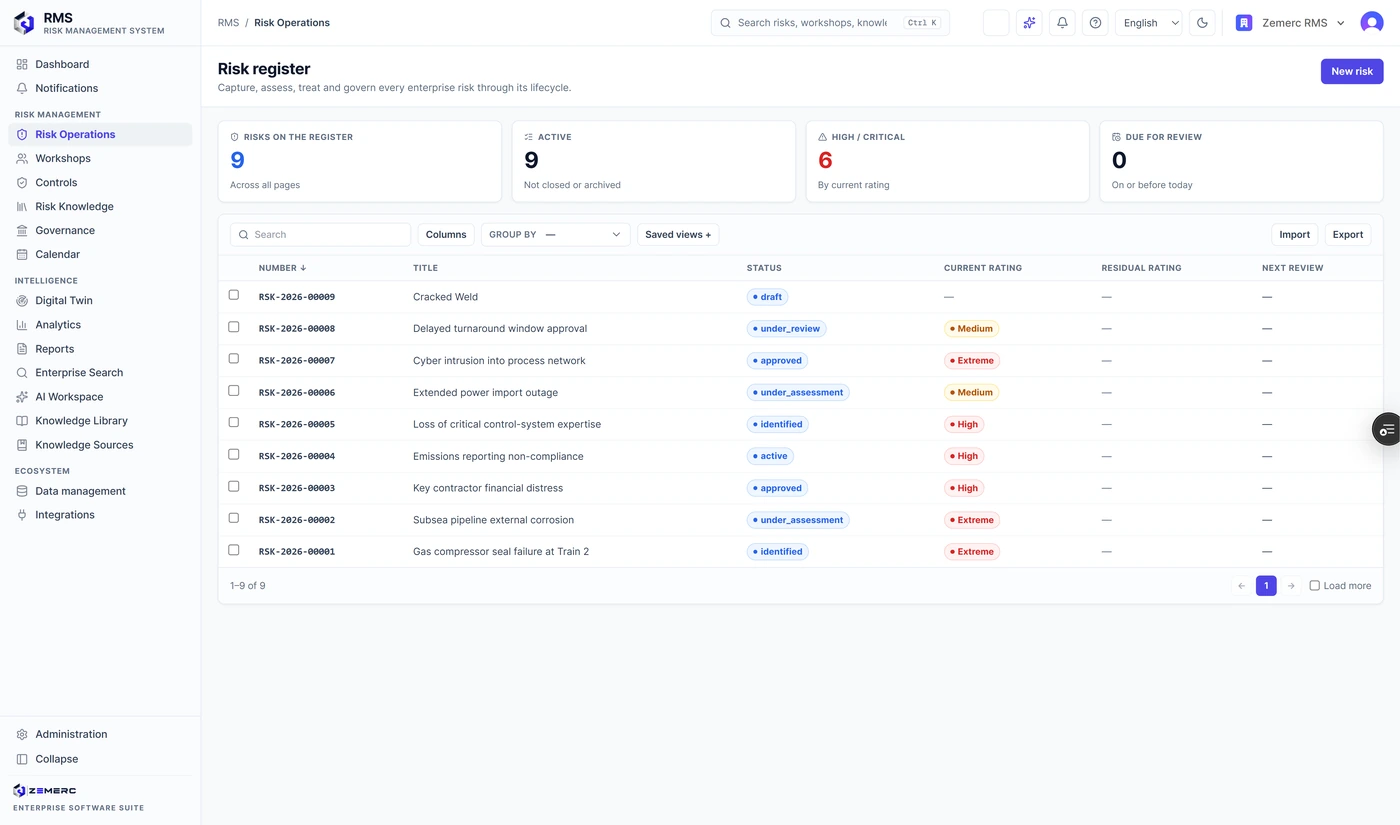Open the AI sparkle assistant icon
Viewport: 1400px width, 825px height.
coord(1029,23)
